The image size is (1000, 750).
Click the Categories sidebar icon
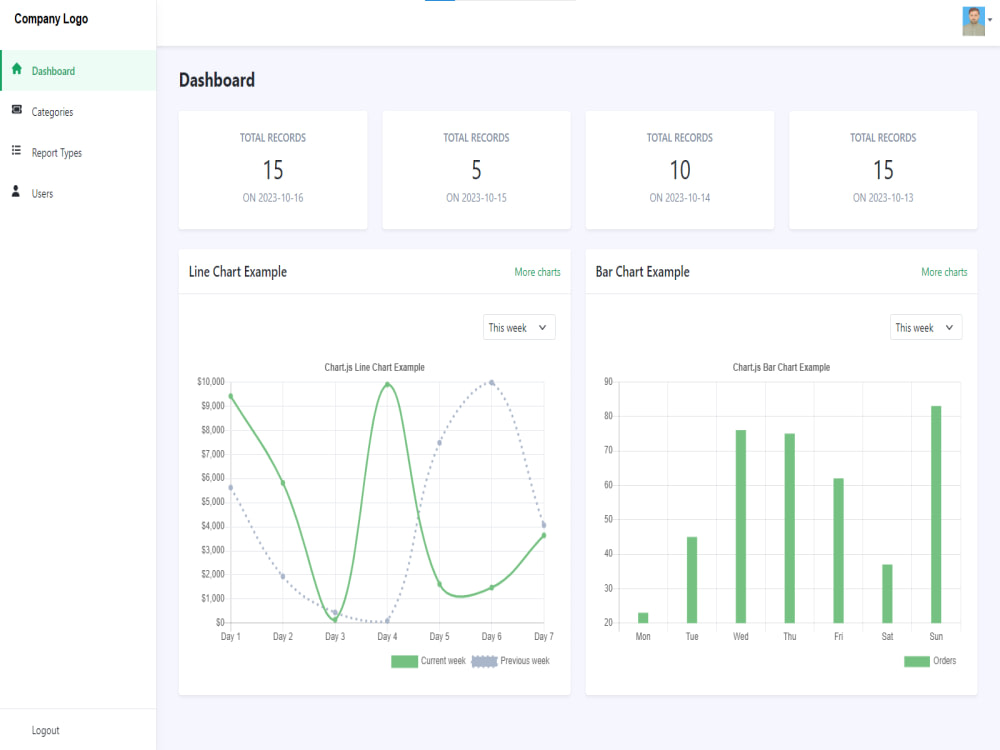tap(17, 110)
